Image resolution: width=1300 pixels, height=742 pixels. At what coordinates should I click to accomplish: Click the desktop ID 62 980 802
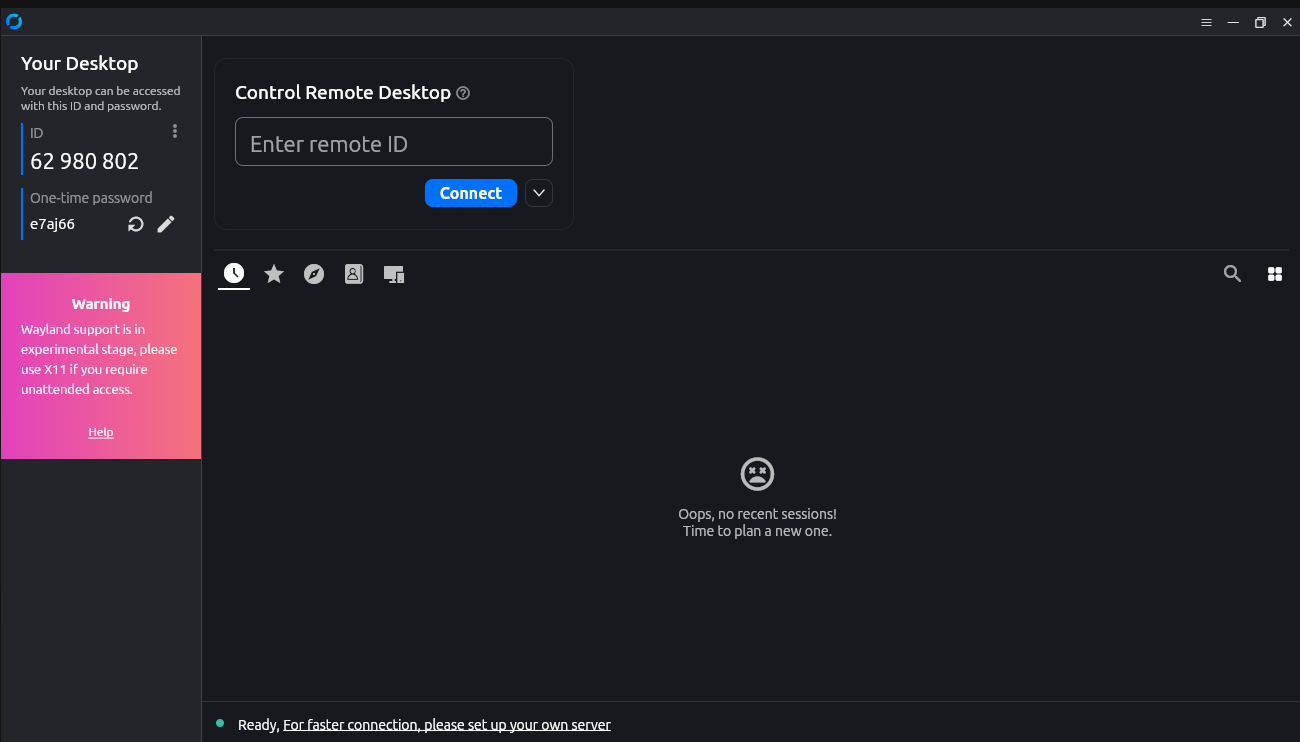pyautogui.click(x=85, y=161)
